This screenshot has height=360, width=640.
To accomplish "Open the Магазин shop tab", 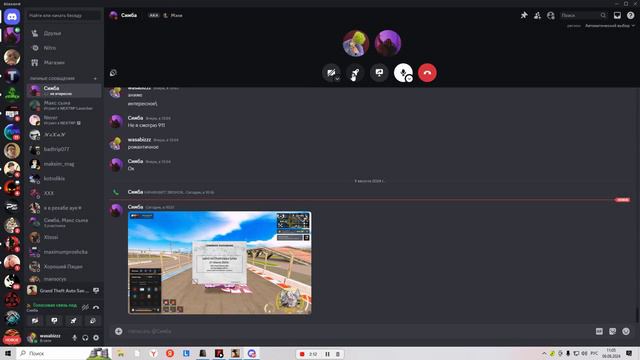I will pyautogui.click(x=64, y=62).
